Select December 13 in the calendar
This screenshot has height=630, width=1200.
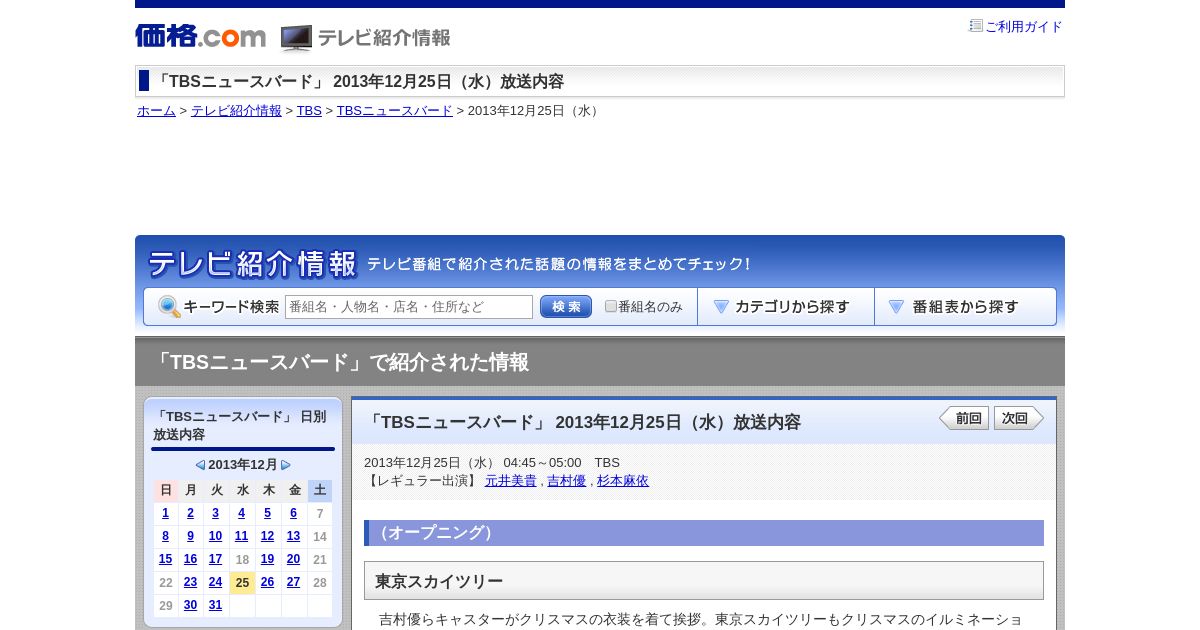click(294, 536)
